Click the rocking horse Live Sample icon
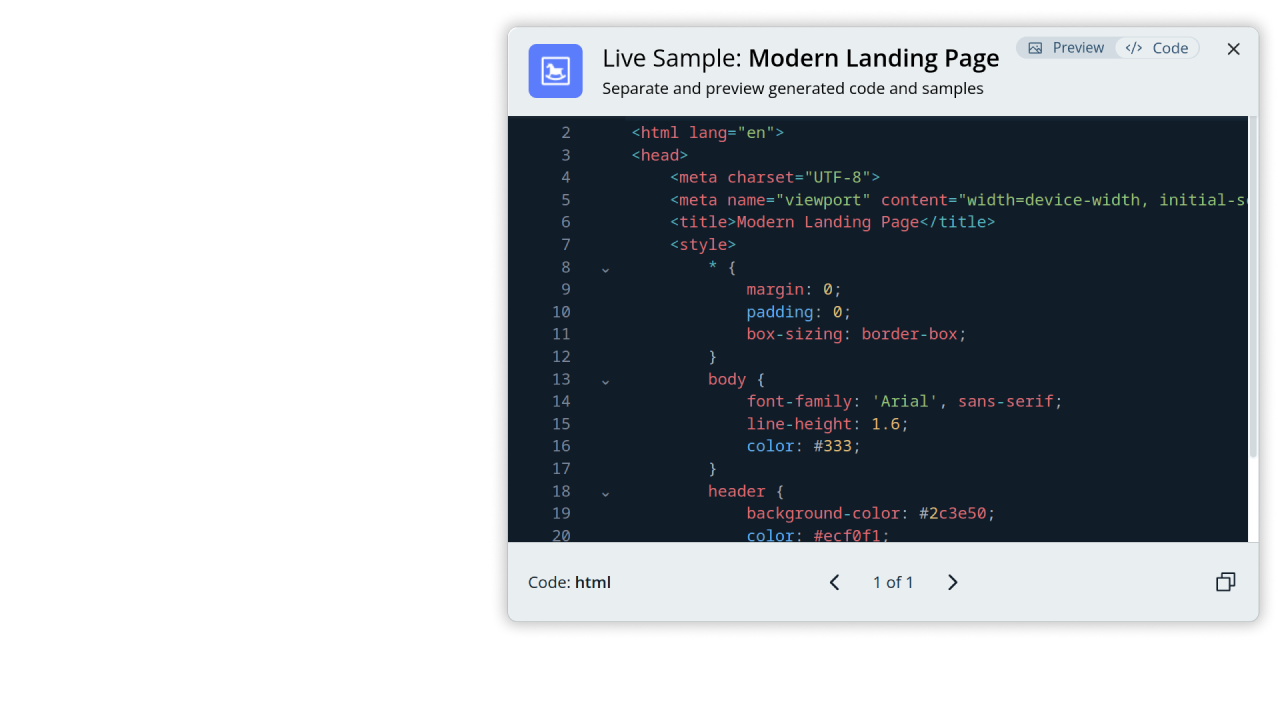 click(x=555, y=71)
